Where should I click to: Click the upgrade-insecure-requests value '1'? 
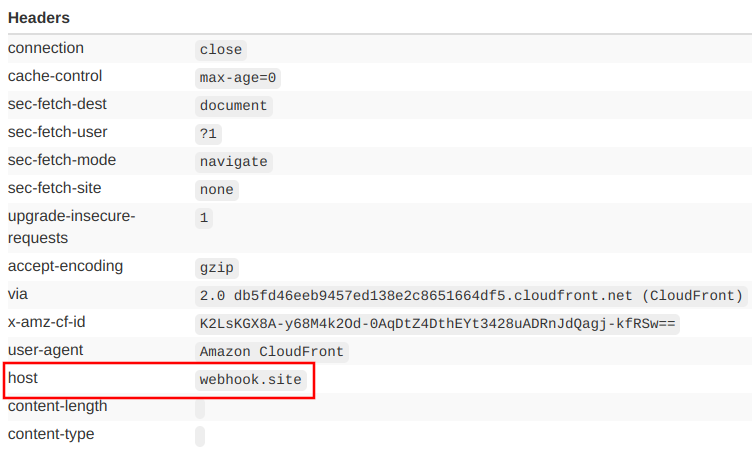tap(204, 218)
